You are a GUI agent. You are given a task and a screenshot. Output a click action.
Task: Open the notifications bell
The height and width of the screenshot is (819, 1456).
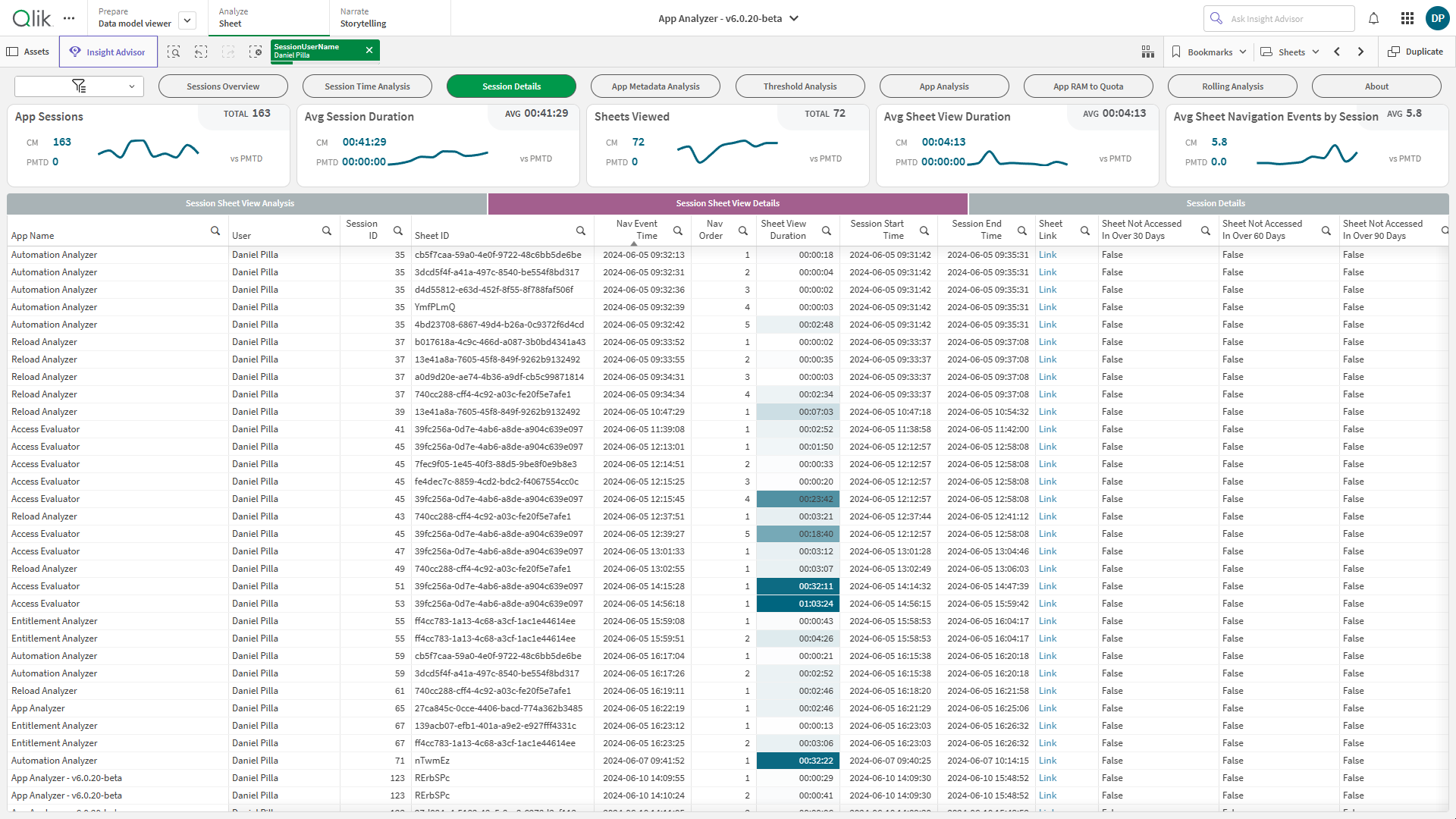(x=1373, y=18)
